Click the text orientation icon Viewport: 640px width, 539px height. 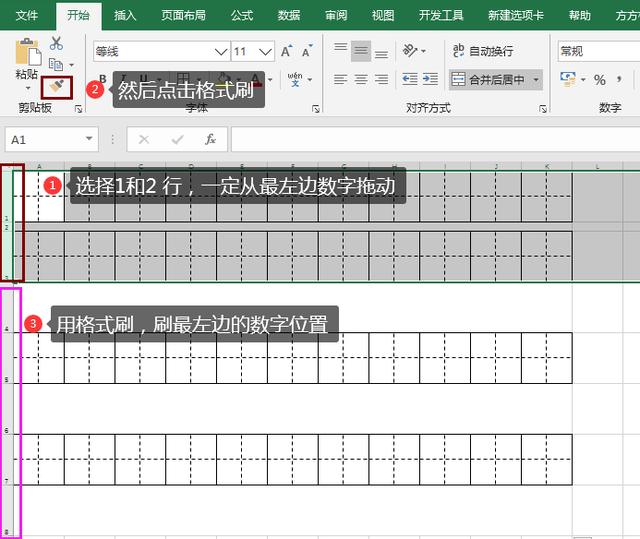point(410,51)
